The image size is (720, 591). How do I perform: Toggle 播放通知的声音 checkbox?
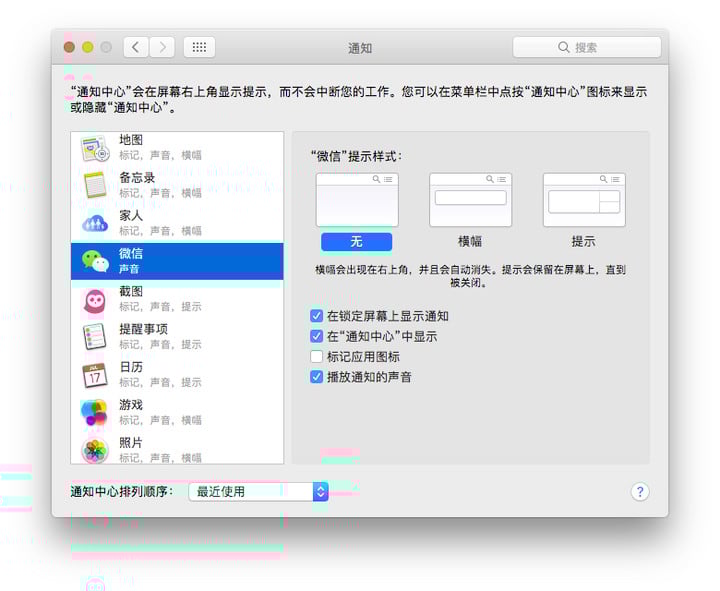[316, 377]
